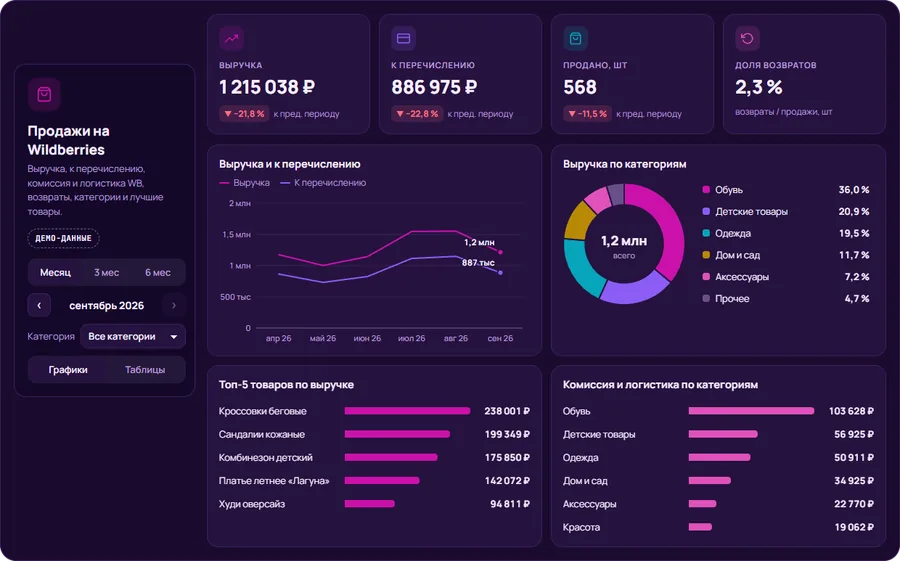
Task: Click the 568 units sold figure
Action: (580, 87)
